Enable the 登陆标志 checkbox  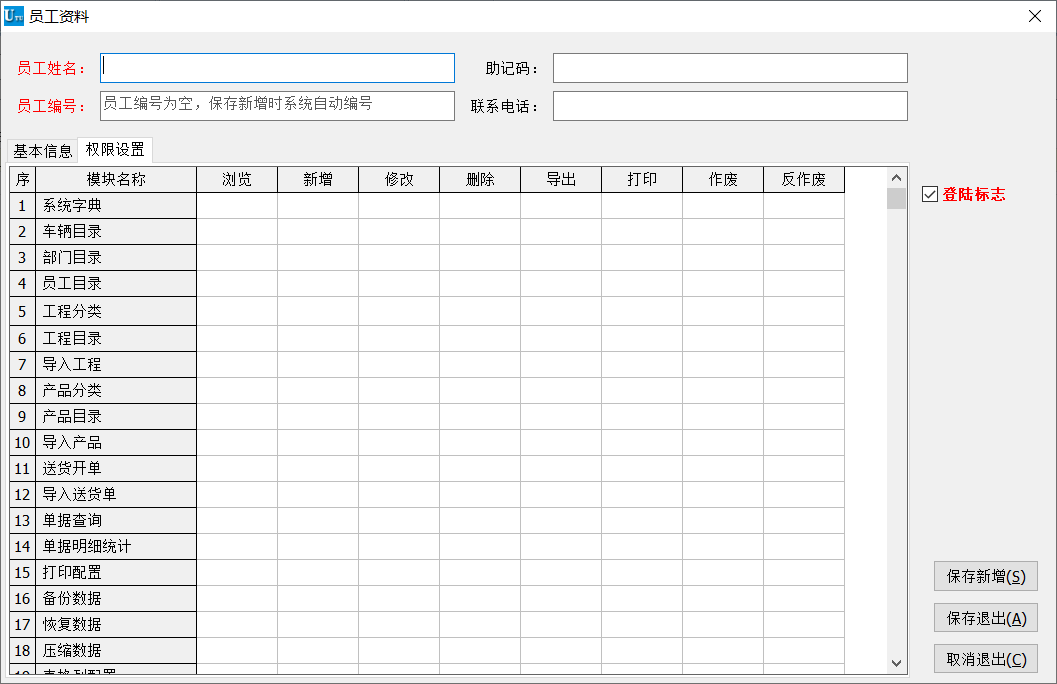929,194
